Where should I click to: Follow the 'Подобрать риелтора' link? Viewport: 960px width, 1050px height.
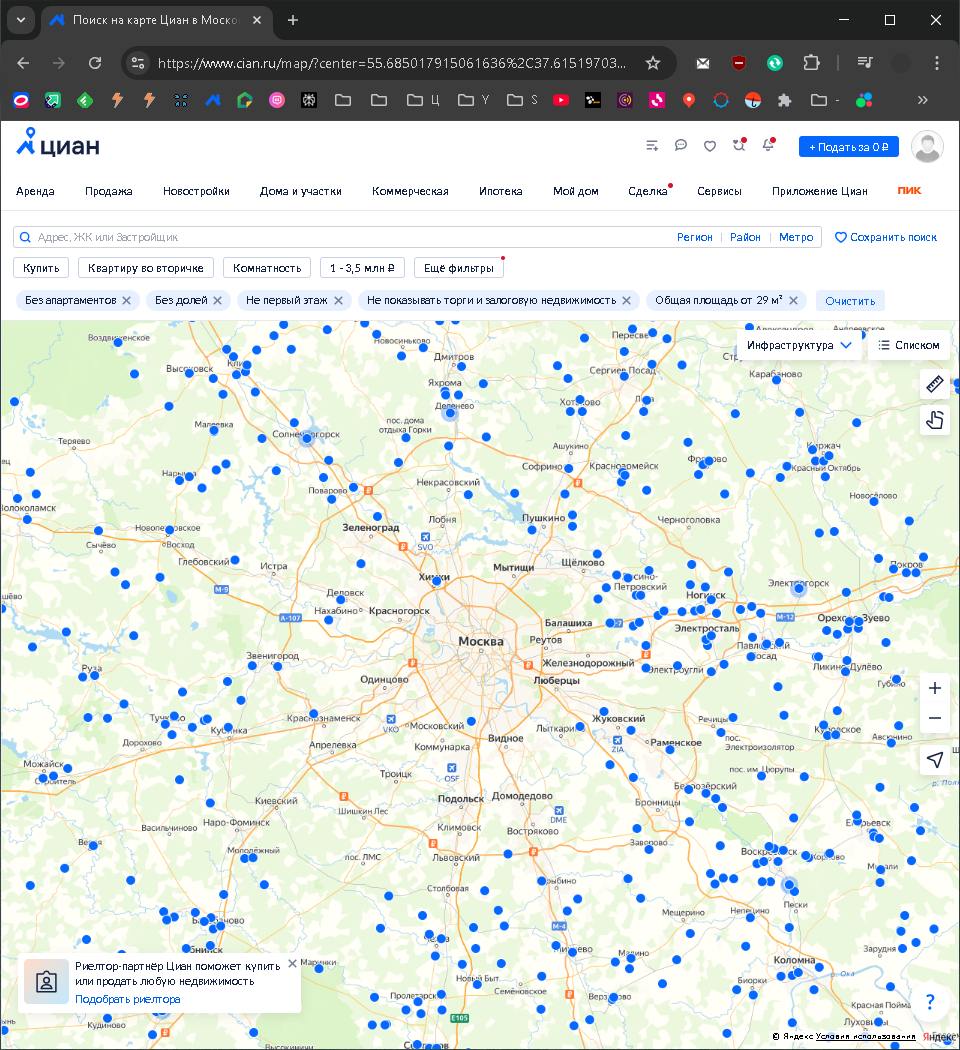click(x=127, y=999)
